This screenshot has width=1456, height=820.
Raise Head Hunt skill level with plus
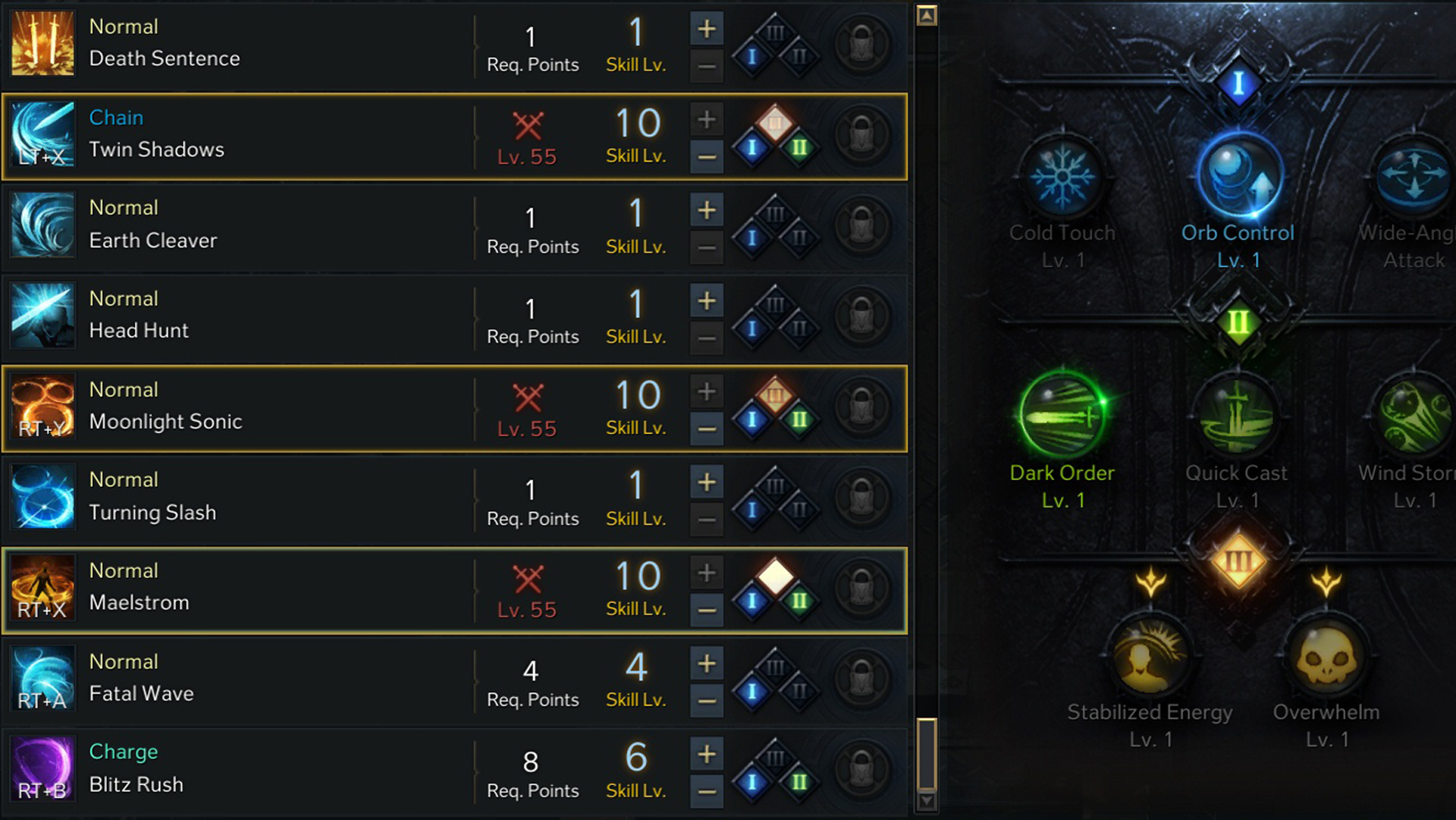pos(707,301)
